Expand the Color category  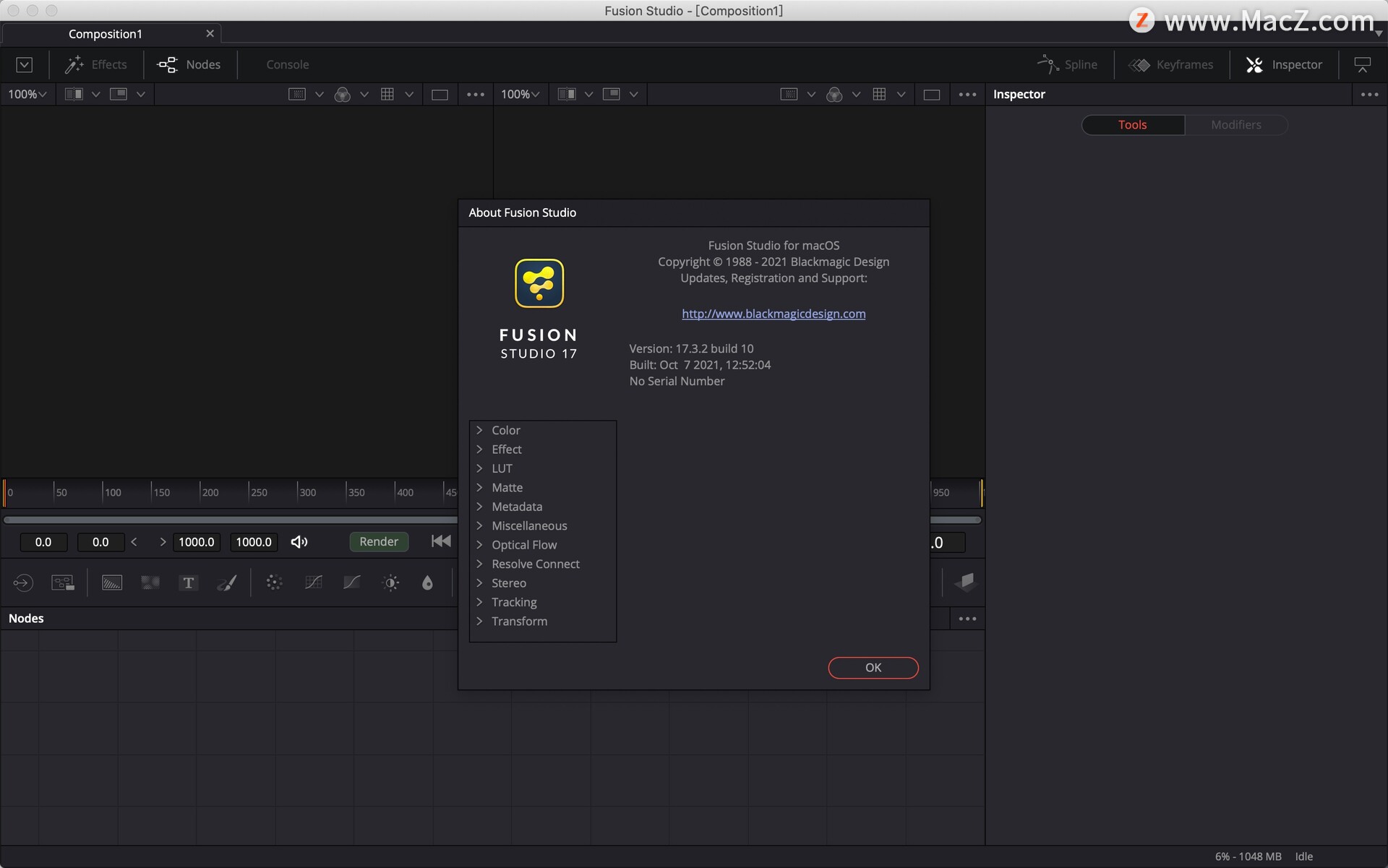tap(478, 430)
